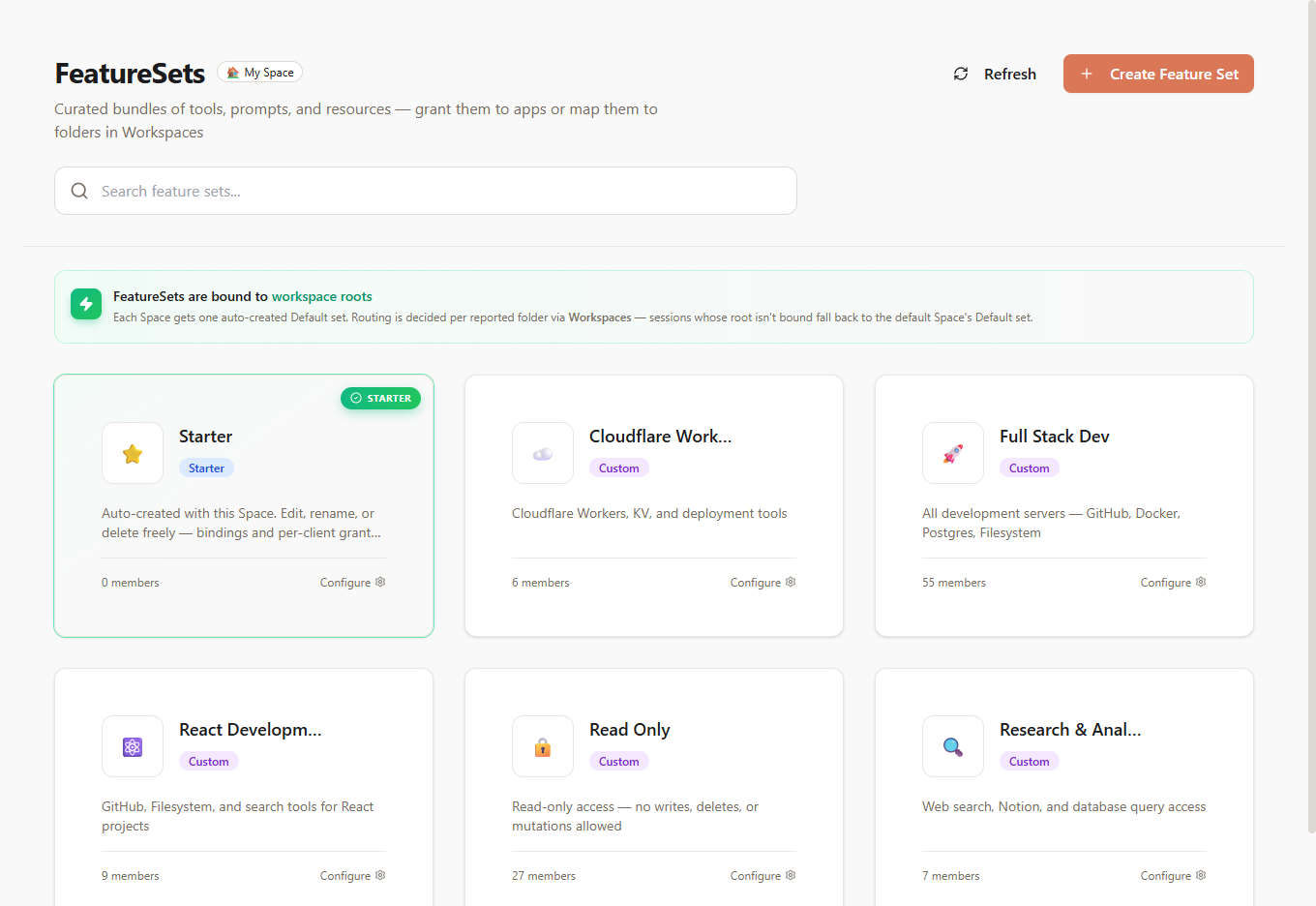Click the Full Stack Dev rocket icon

tap(953, 453)
